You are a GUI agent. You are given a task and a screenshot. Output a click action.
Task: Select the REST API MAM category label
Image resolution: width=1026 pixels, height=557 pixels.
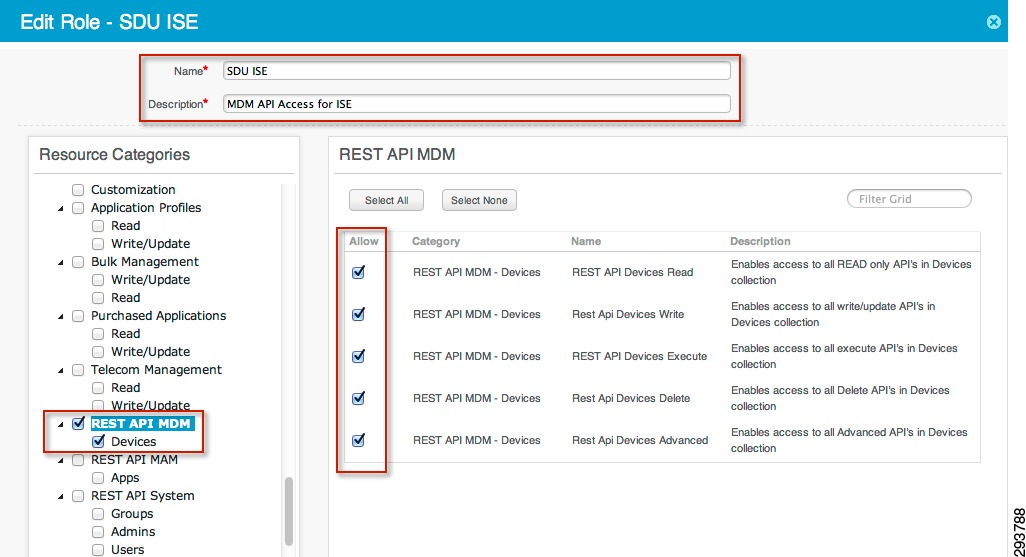(x=134, y=459)
